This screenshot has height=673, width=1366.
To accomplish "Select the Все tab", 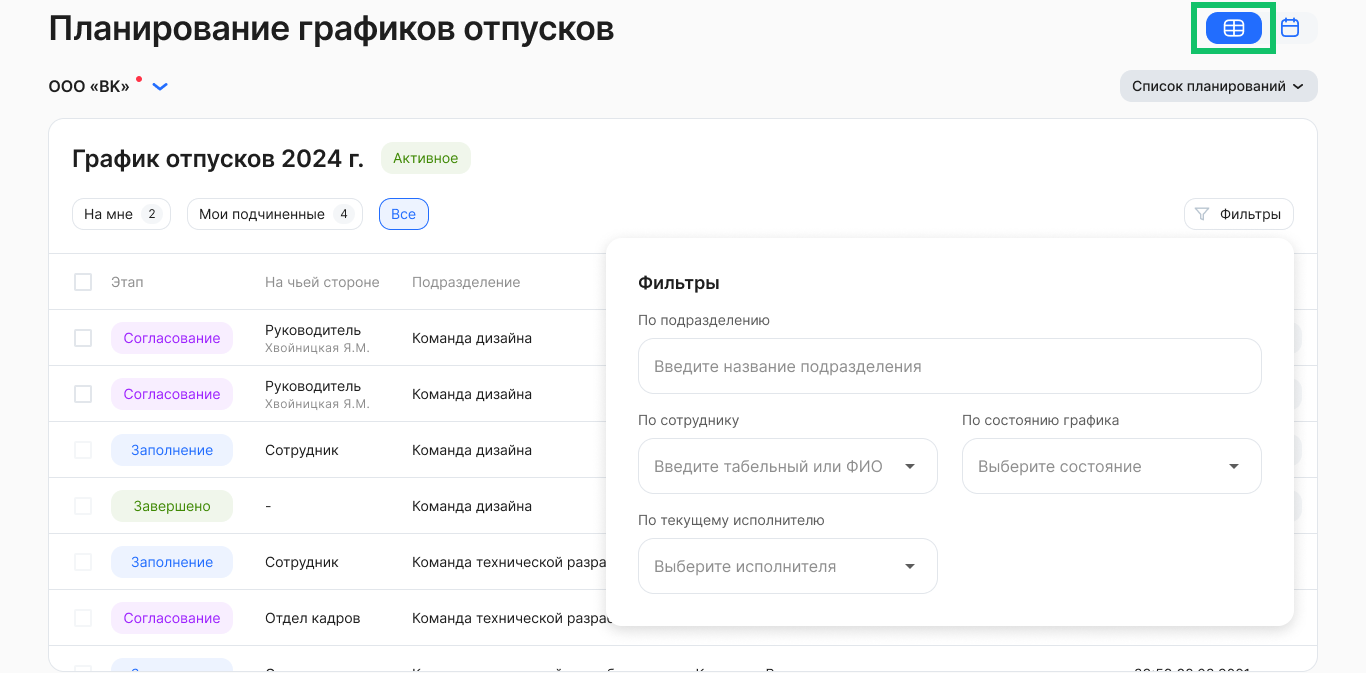I will pyautogui.click(x=404, y=214).
